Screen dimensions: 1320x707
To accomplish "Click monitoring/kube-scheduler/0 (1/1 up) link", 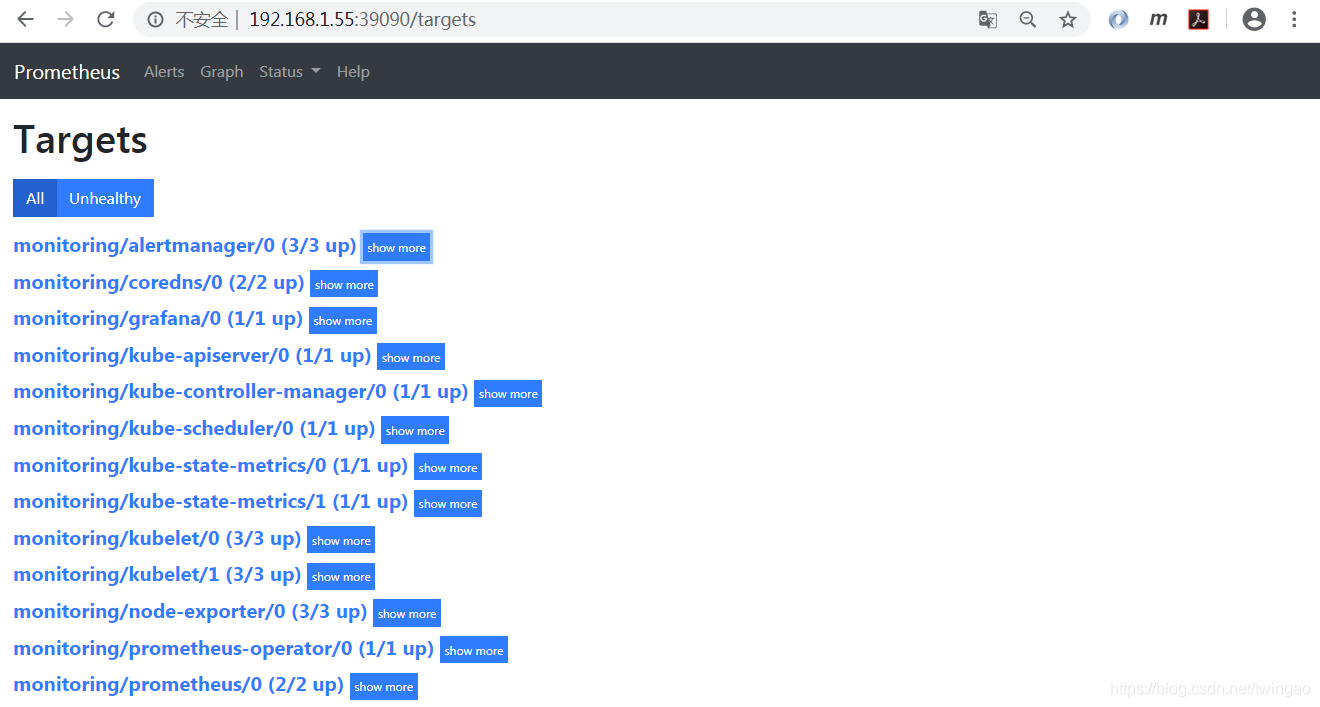I will pyautogui.click(x=194, y=428).
